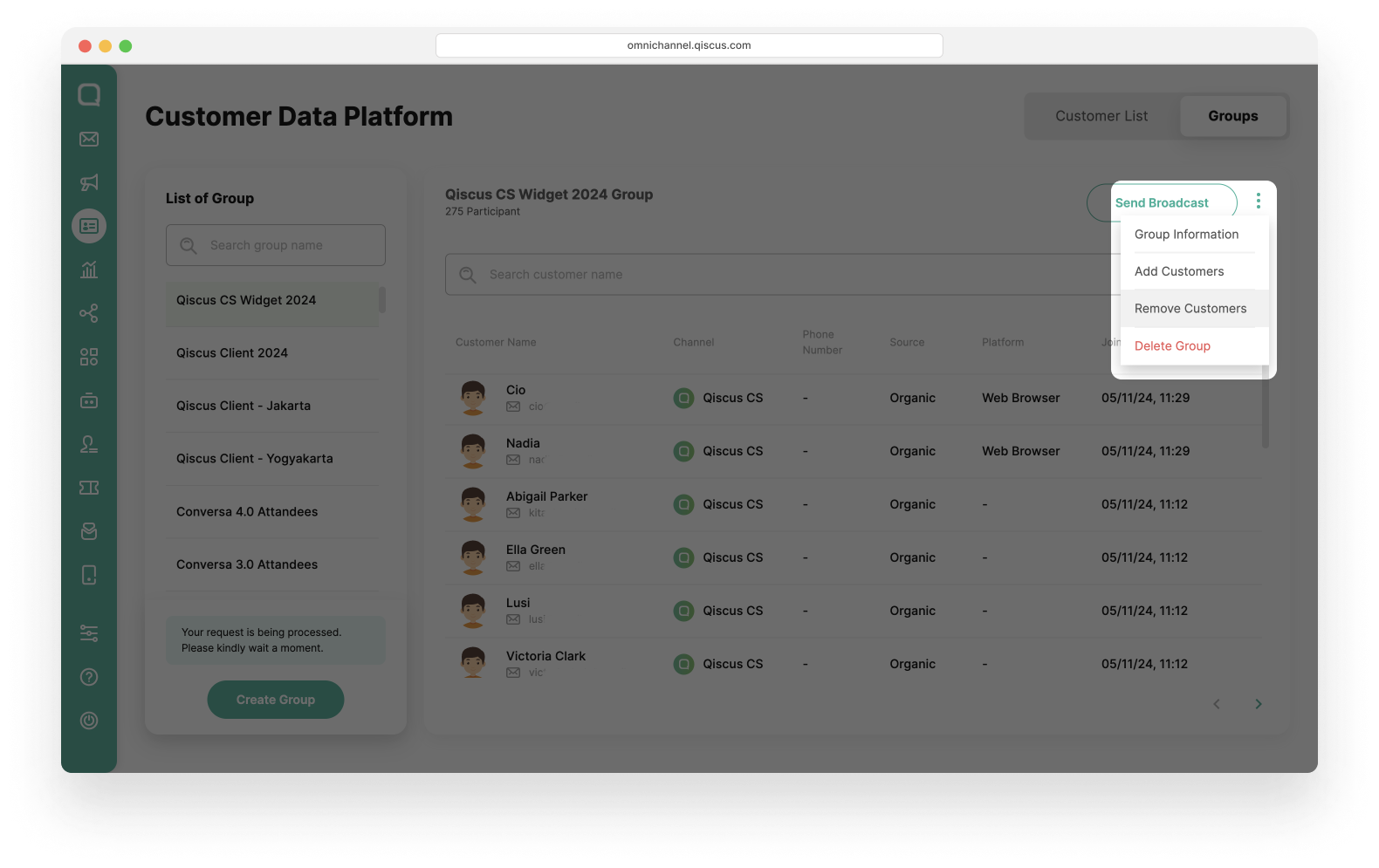
Task: Click the request being processed notice
Action: tap(276, 640)
